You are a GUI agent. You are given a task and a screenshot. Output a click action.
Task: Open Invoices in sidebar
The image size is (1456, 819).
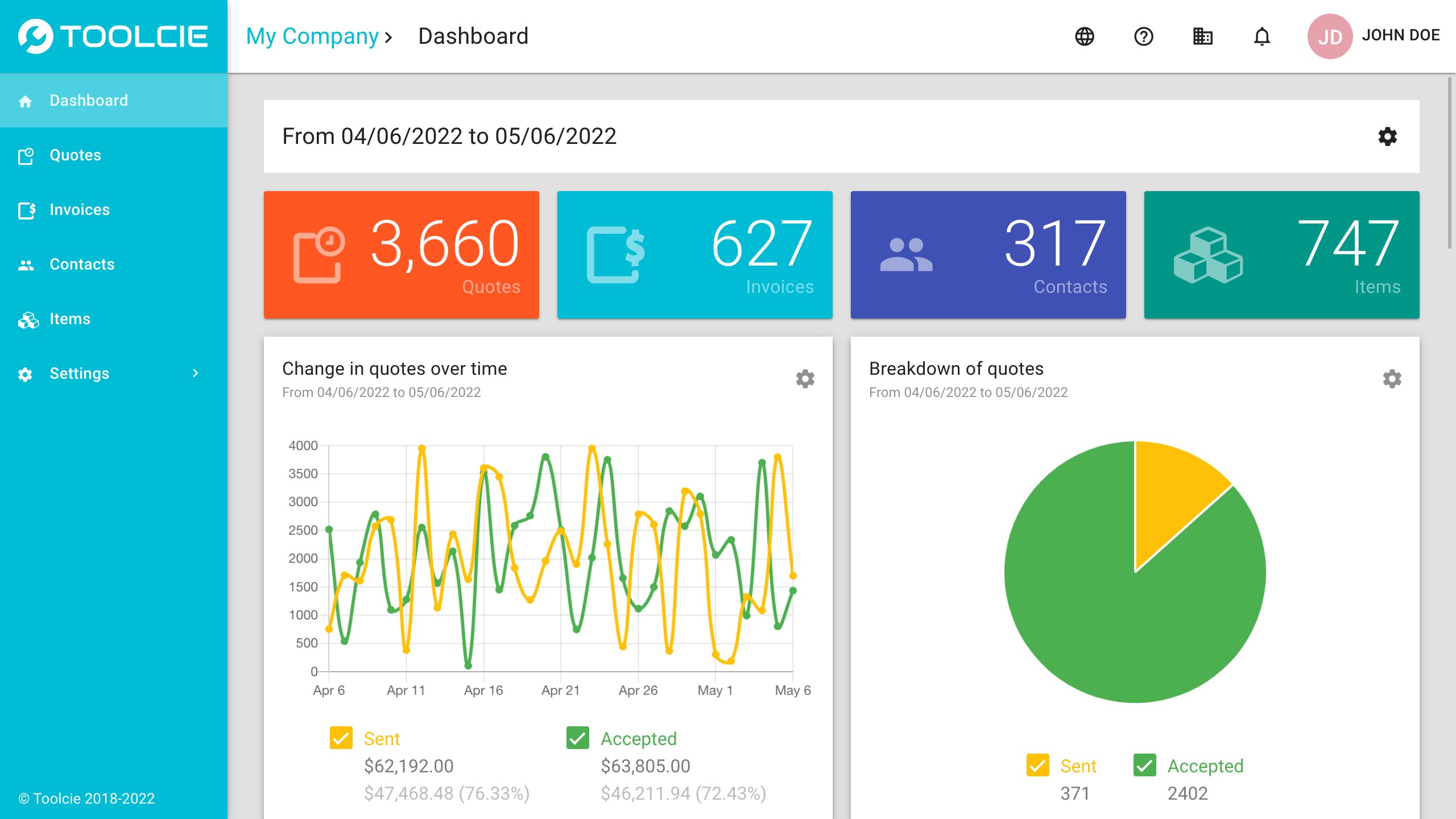tap(80, 209)
